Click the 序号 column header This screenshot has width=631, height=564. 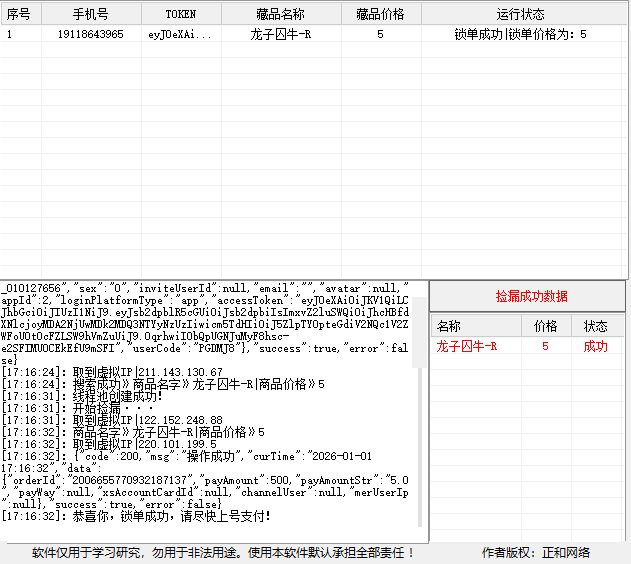[x=19, y=14]
